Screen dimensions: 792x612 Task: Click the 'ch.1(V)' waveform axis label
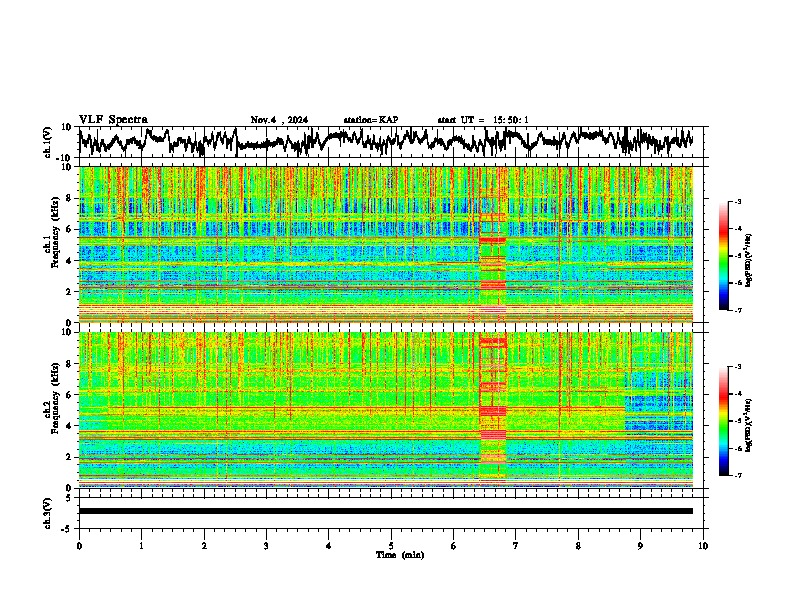tap(47, 142)
